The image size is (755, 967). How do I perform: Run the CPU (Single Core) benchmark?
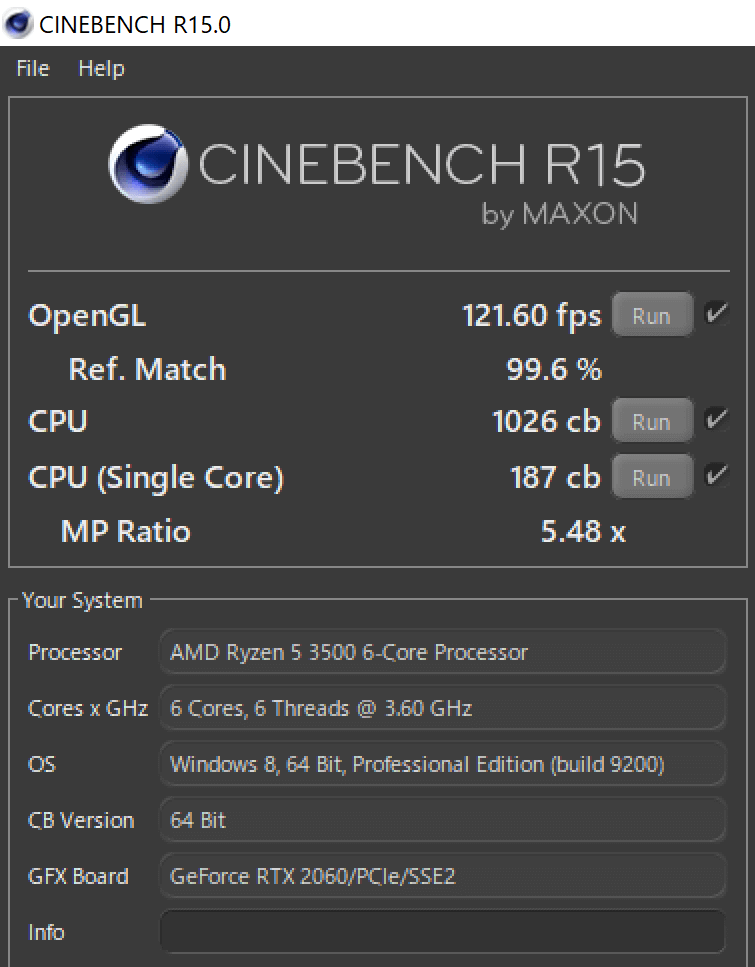[x=651, y=477]
